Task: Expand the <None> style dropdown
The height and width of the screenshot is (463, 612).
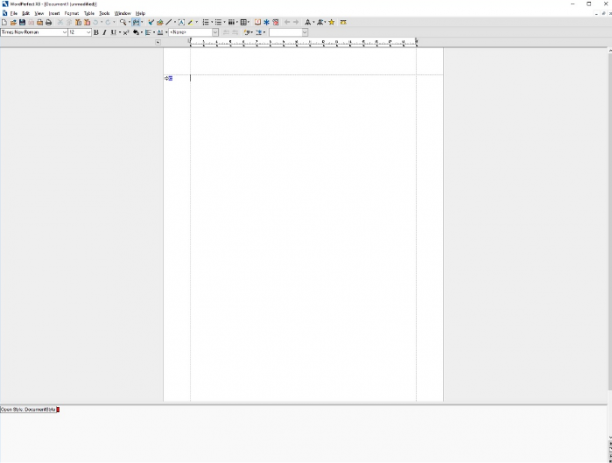Action: [215, 32]
